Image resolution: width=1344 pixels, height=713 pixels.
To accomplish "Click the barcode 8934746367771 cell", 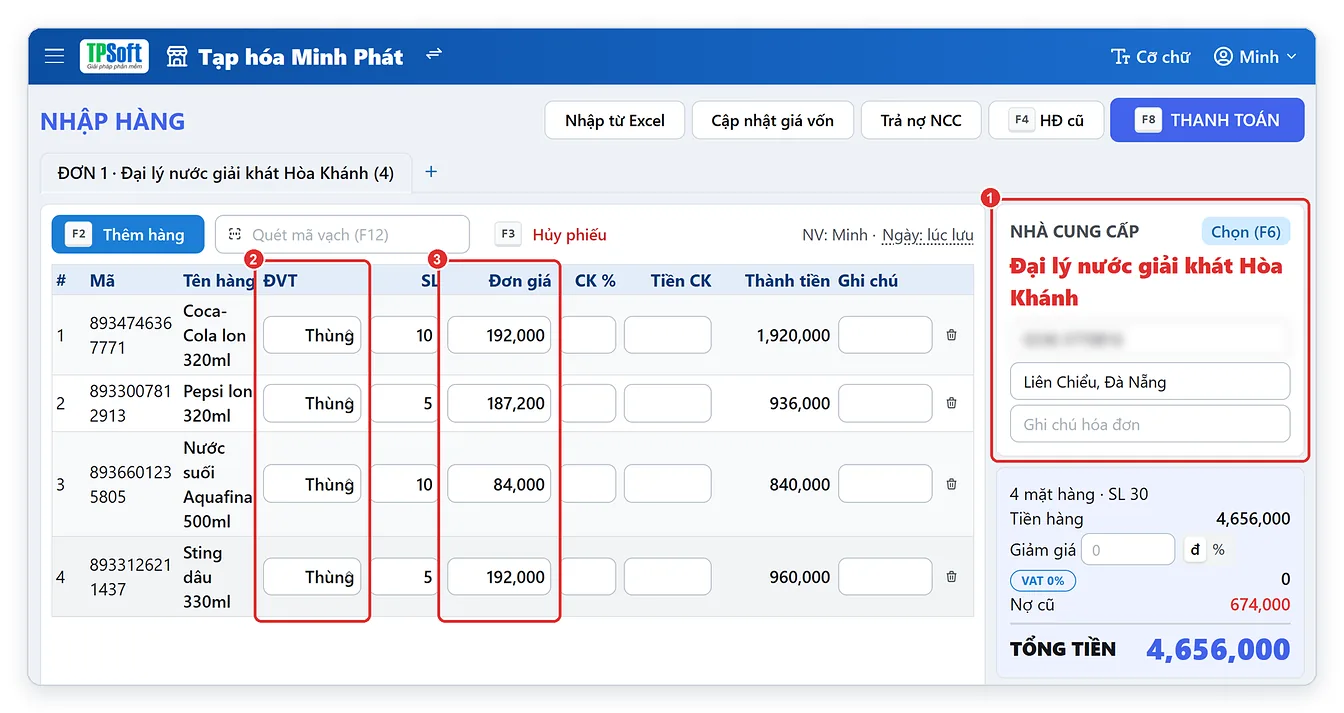I will (130, 336).
